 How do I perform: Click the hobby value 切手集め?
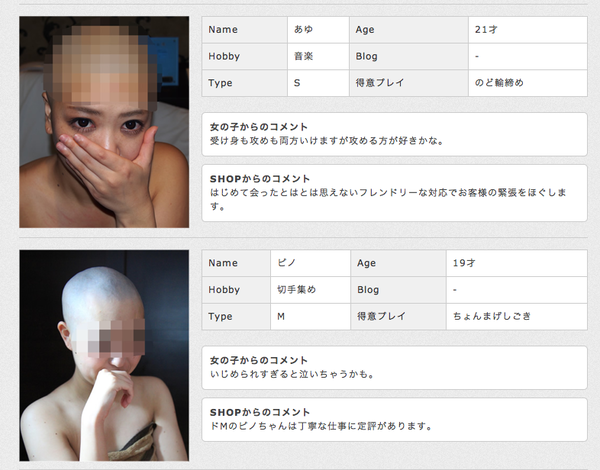click(x=296, y=290)
